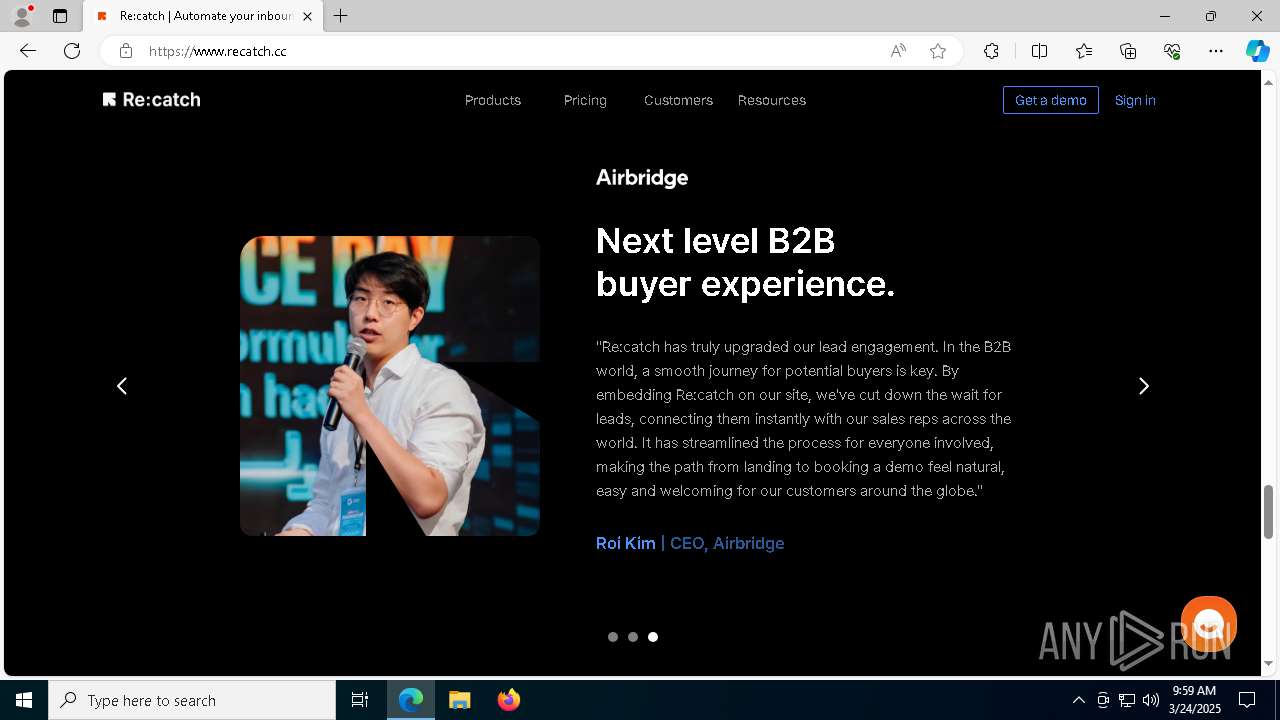Open the Windows Start menu

click(24, 700)
